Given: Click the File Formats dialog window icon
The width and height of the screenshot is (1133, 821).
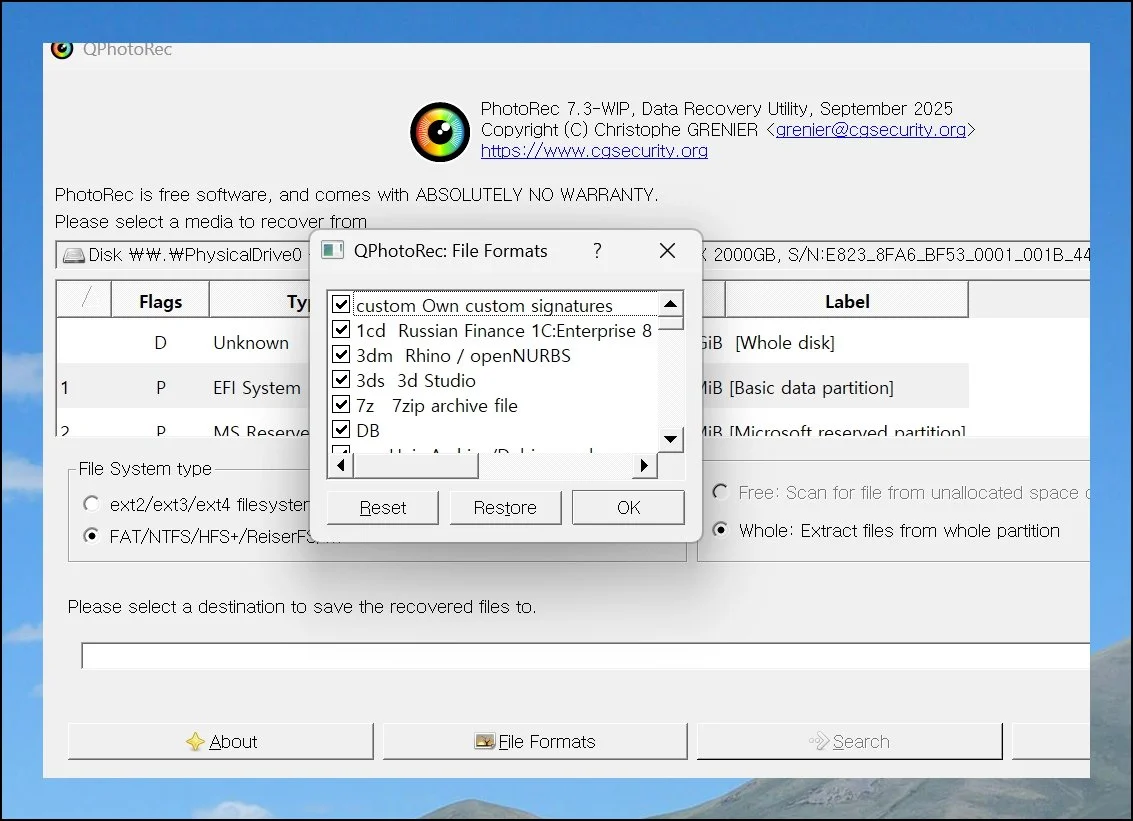Looking at the screenshot, I should (x=333, y=250).
